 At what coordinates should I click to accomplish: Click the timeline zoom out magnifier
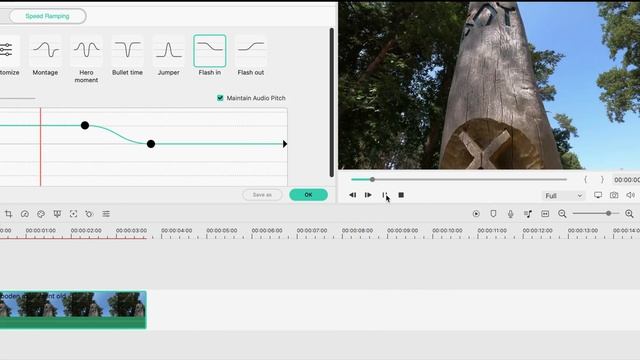click(x=562, y=214)
